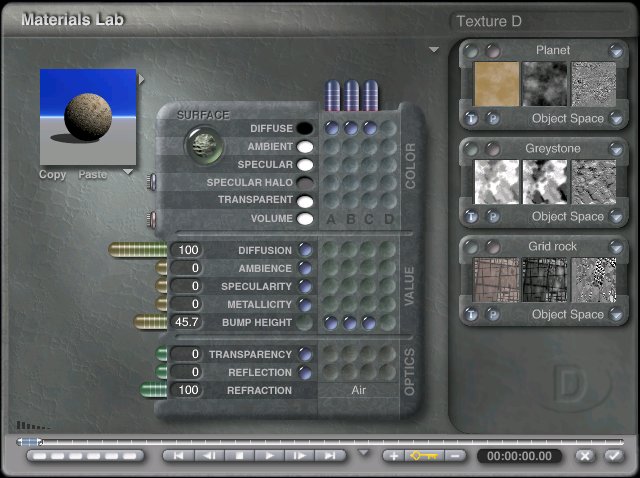This screenshot has width=640, height=478.
Task: Remove keyframe with the minus button
Action: pos(455,456)
